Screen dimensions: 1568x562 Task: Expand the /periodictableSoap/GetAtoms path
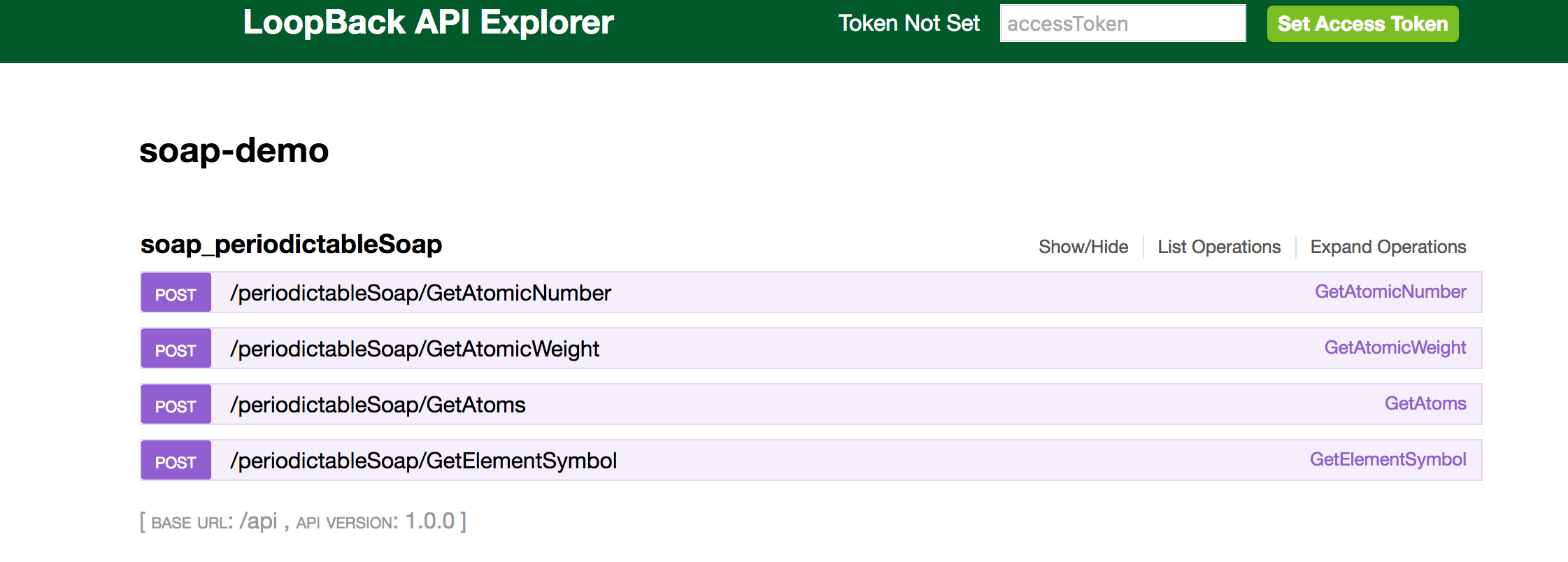pos(378,405)
